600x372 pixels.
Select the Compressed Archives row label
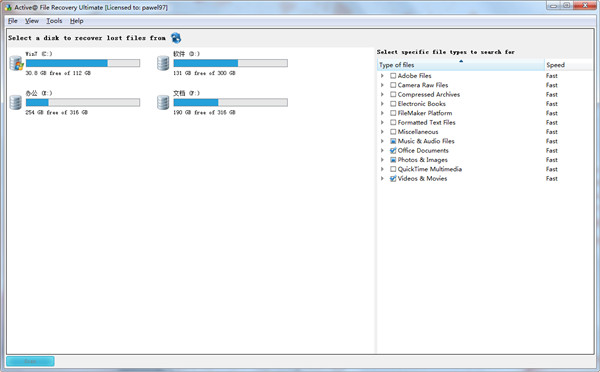point(429,95)
